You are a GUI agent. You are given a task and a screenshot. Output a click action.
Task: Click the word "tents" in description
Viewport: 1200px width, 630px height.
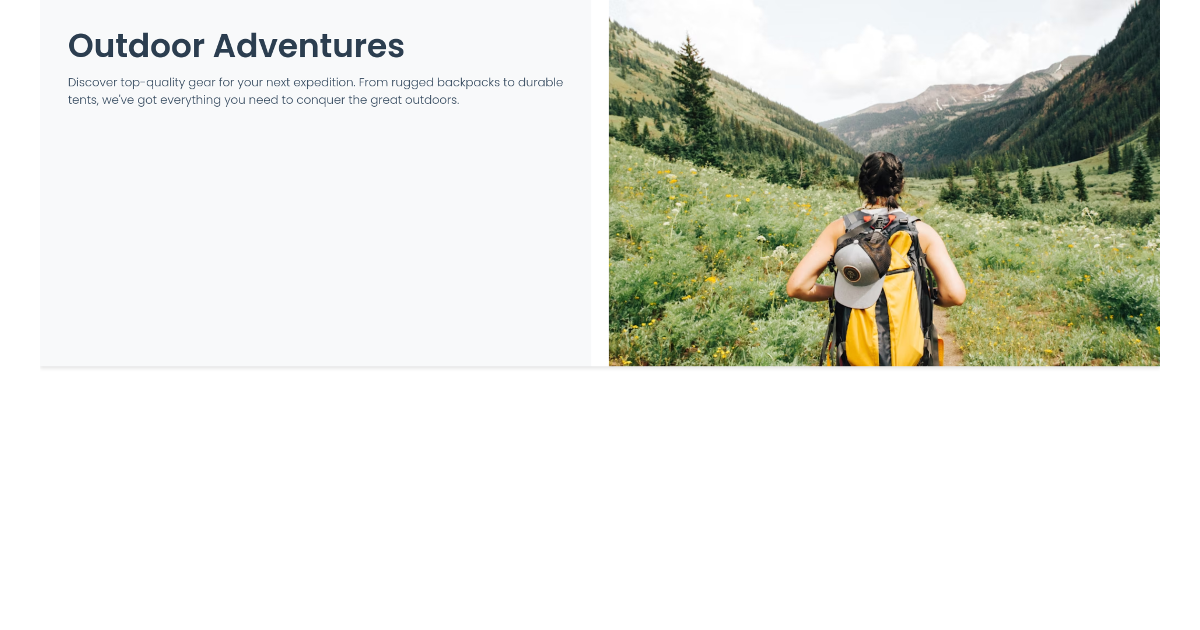tap(82, 100)
